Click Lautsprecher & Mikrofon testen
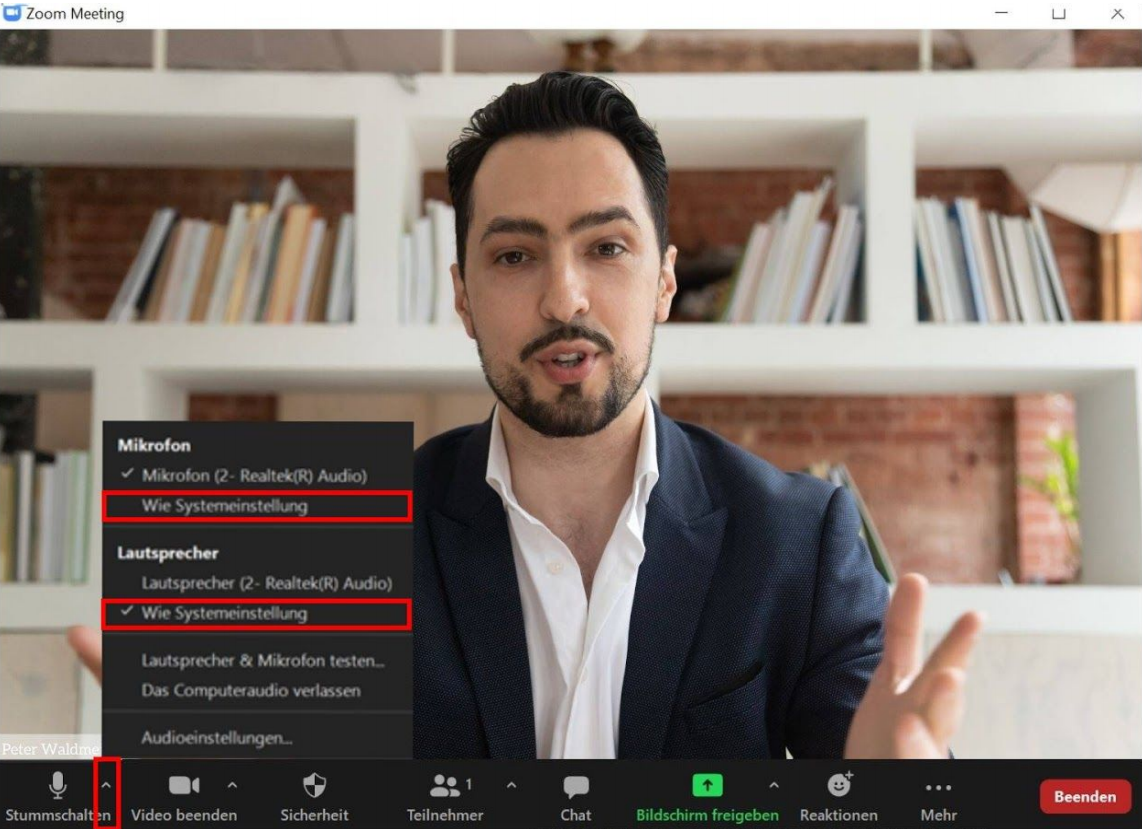Image resolution: width=1142 pixels, height=829 pixels. (263, 661)
